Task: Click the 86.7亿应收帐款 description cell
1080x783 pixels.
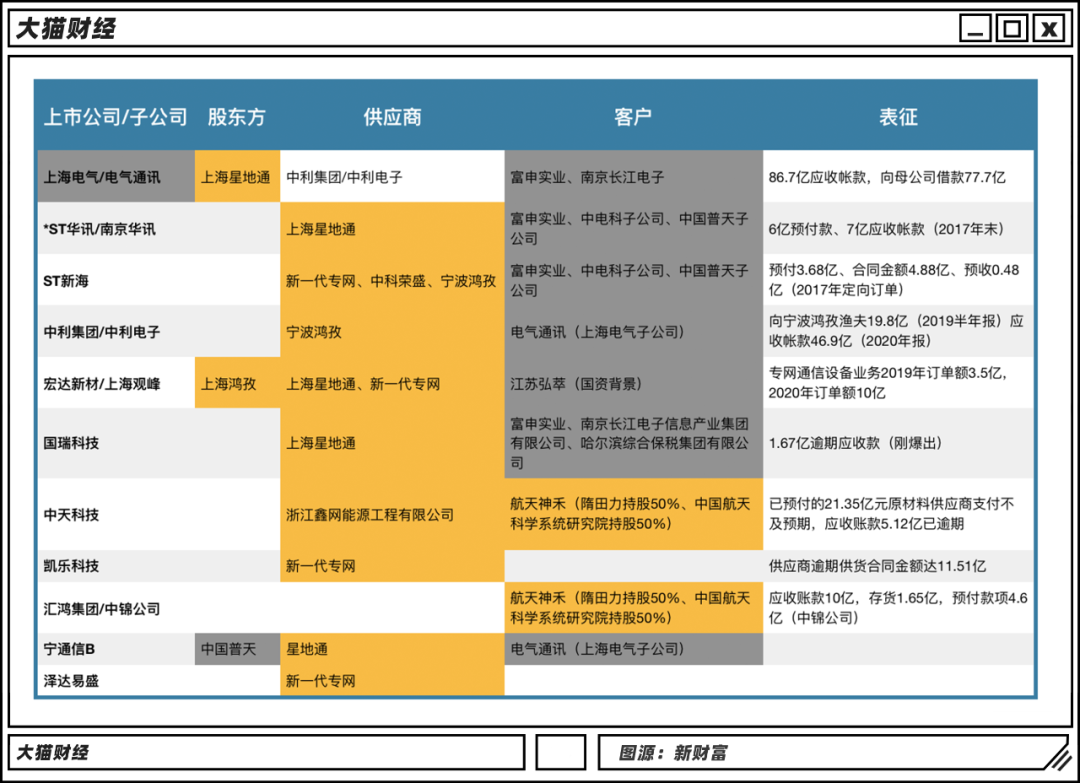Action: point(898,176)
